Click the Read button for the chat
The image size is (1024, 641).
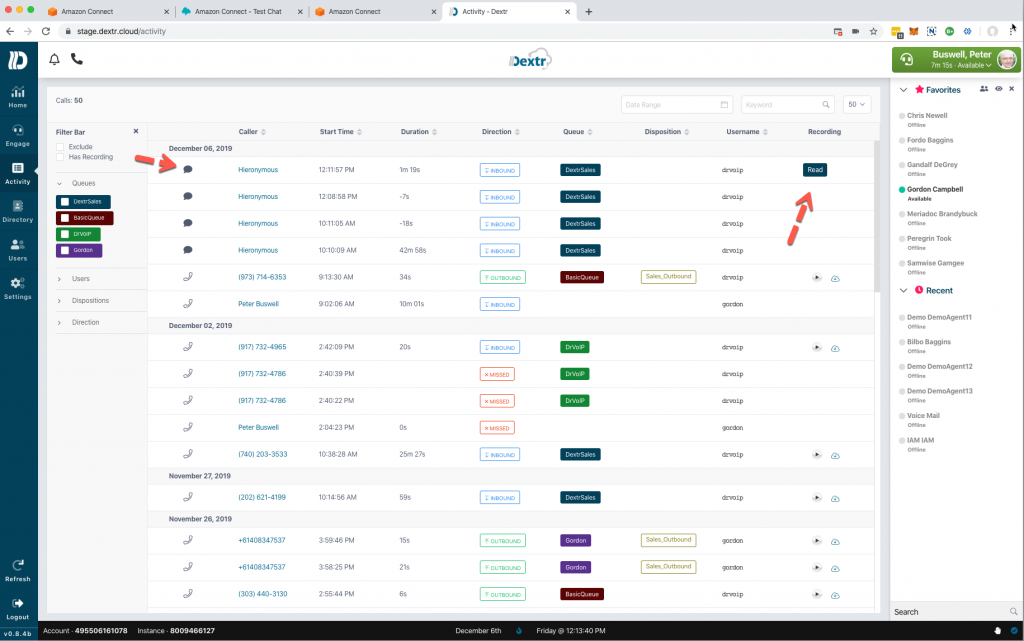click(x=815, y=170)
